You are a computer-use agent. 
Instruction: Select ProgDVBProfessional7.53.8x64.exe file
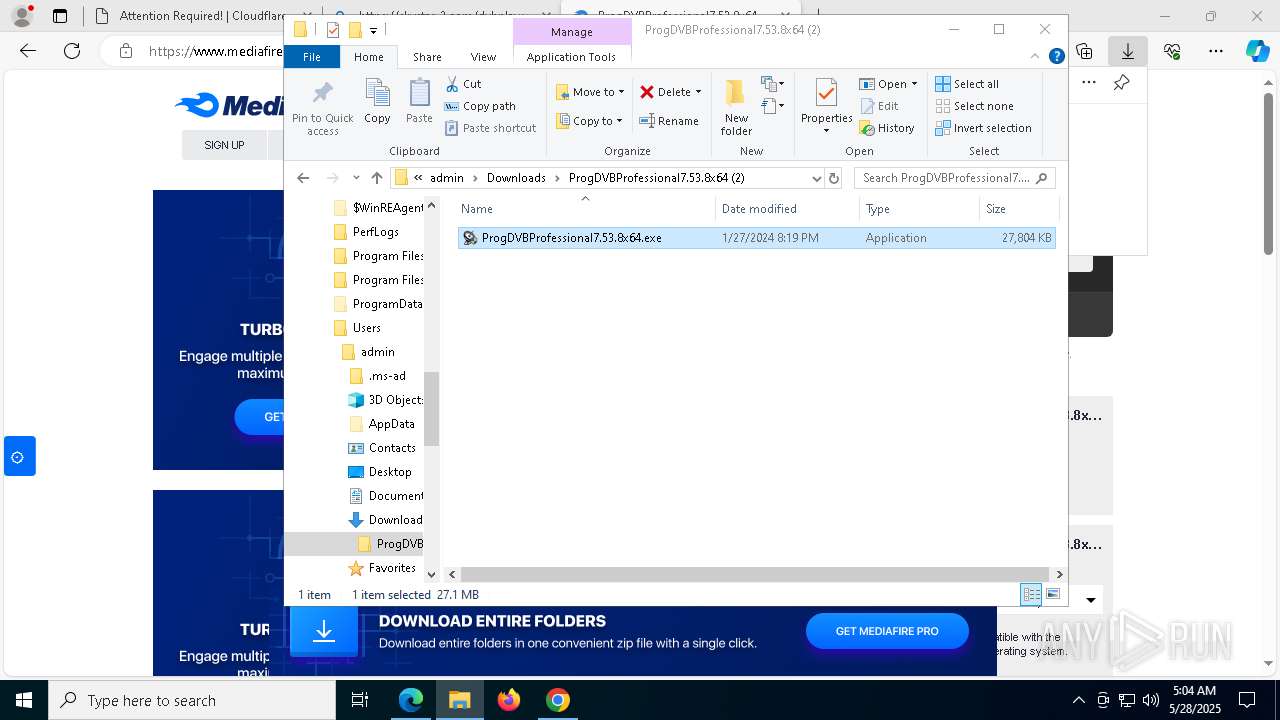click(x=756, y=238)
